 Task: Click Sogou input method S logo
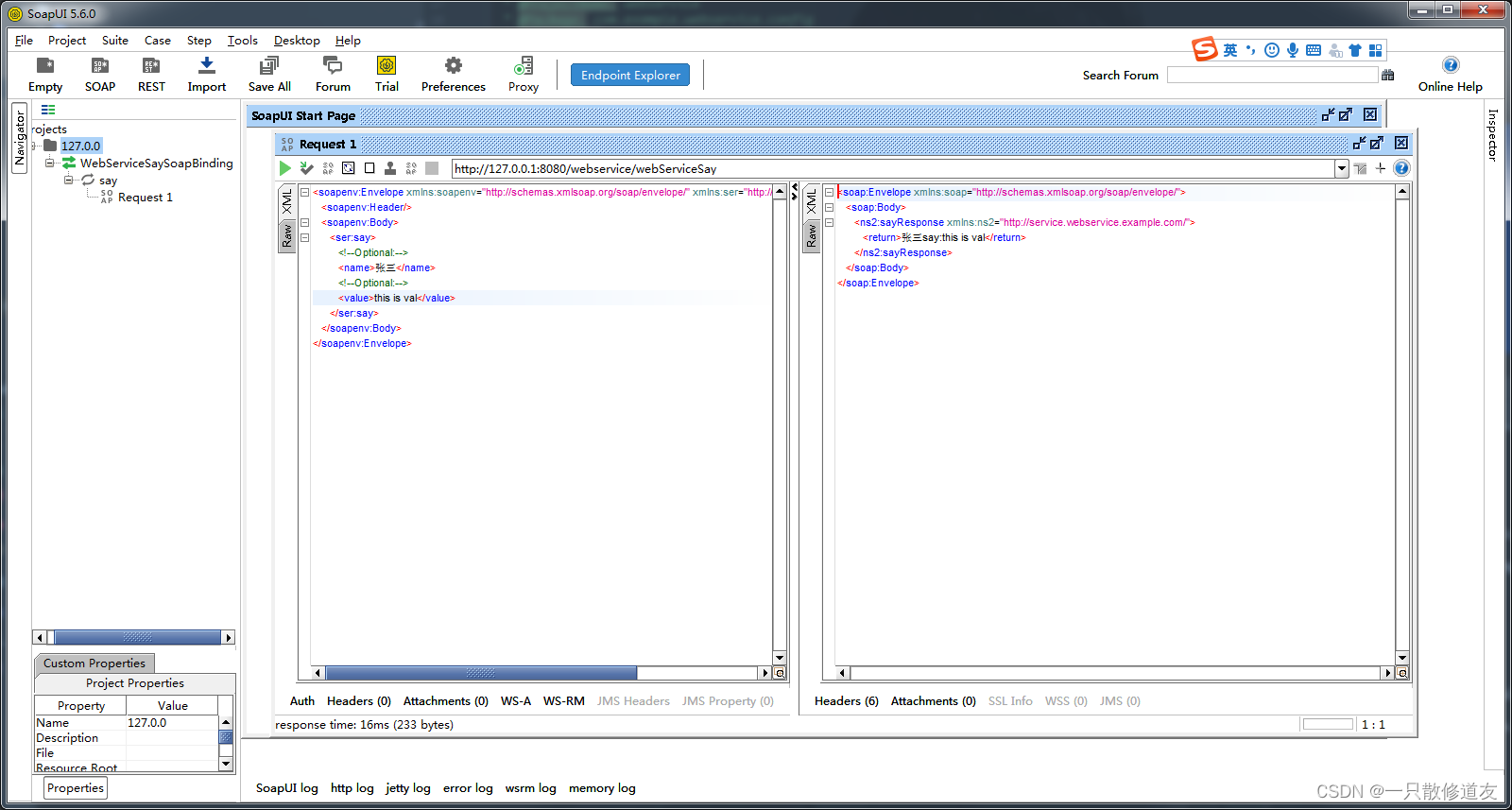pyautogui.click(x=1205, y=49)
